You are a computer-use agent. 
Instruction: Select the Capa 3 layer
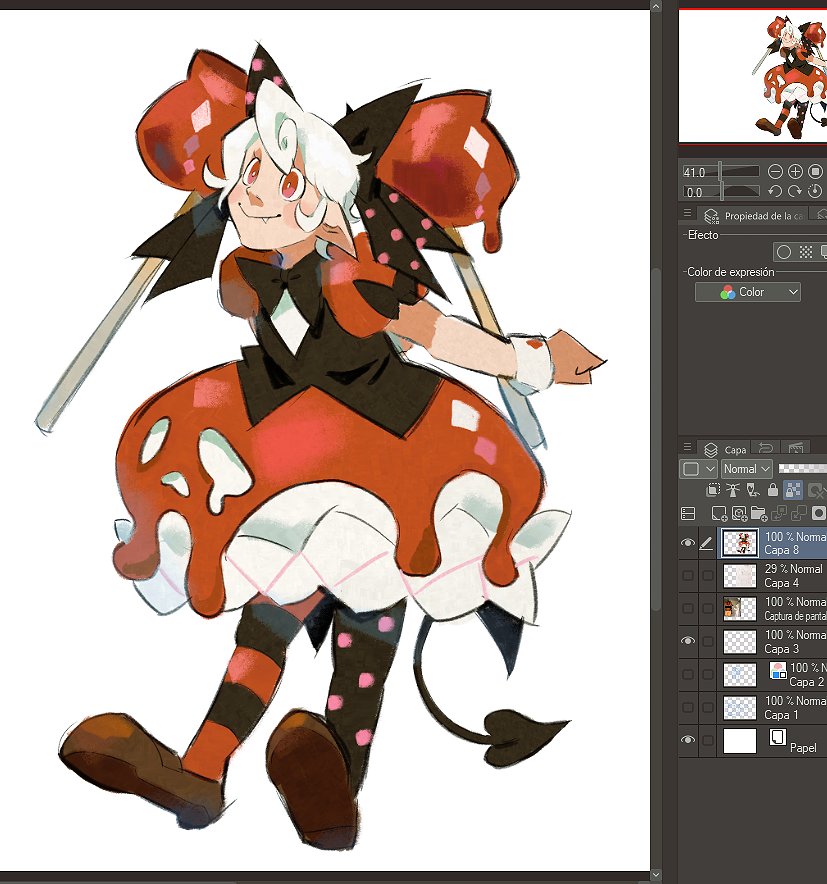tap(773, 641)
